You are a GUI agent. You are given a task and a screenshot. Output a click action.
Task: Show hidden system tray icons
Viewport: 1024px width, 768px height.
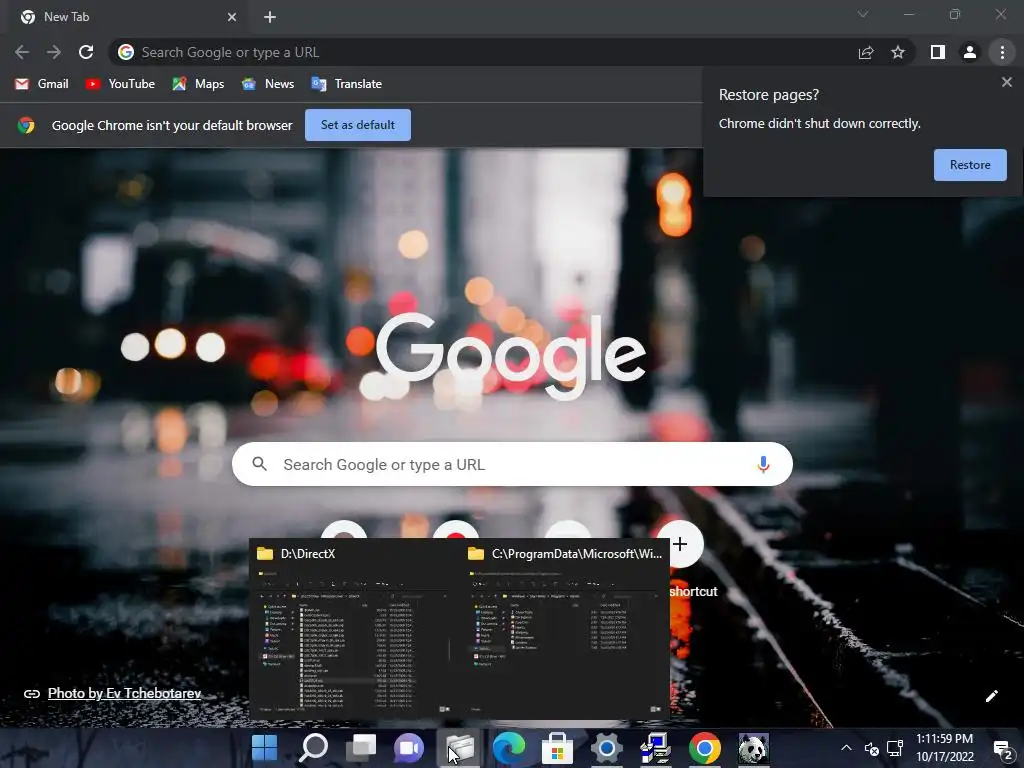[x=846, y=748]
